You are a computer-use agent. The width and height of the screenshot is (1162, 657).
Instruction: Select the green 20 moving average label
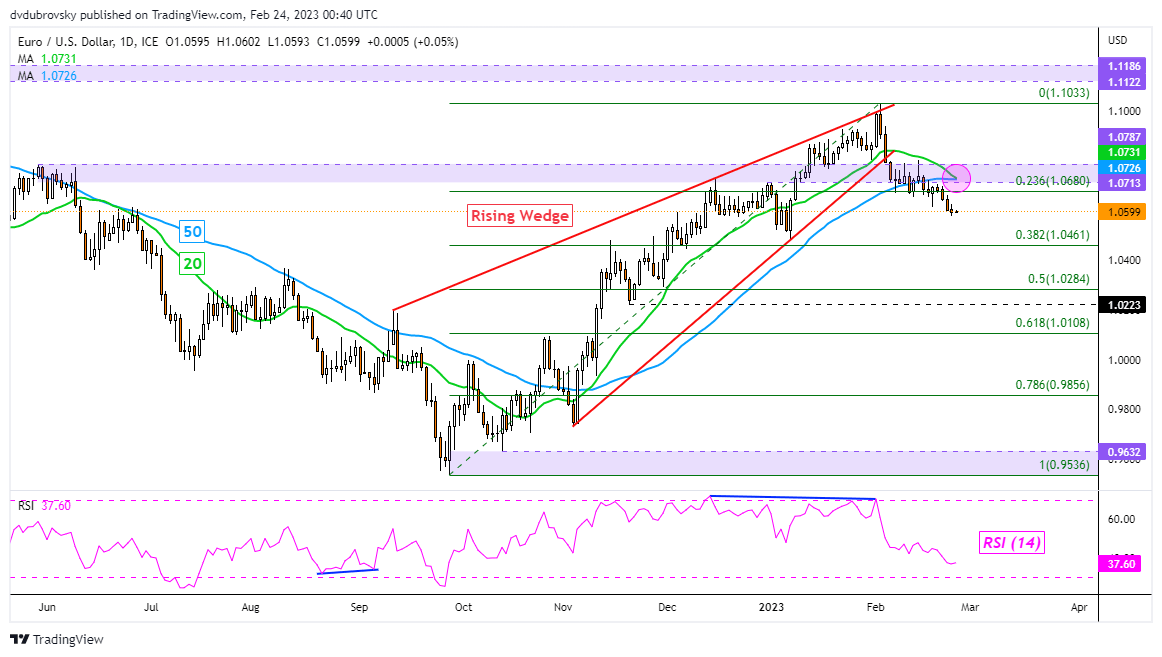pos(192,264)
